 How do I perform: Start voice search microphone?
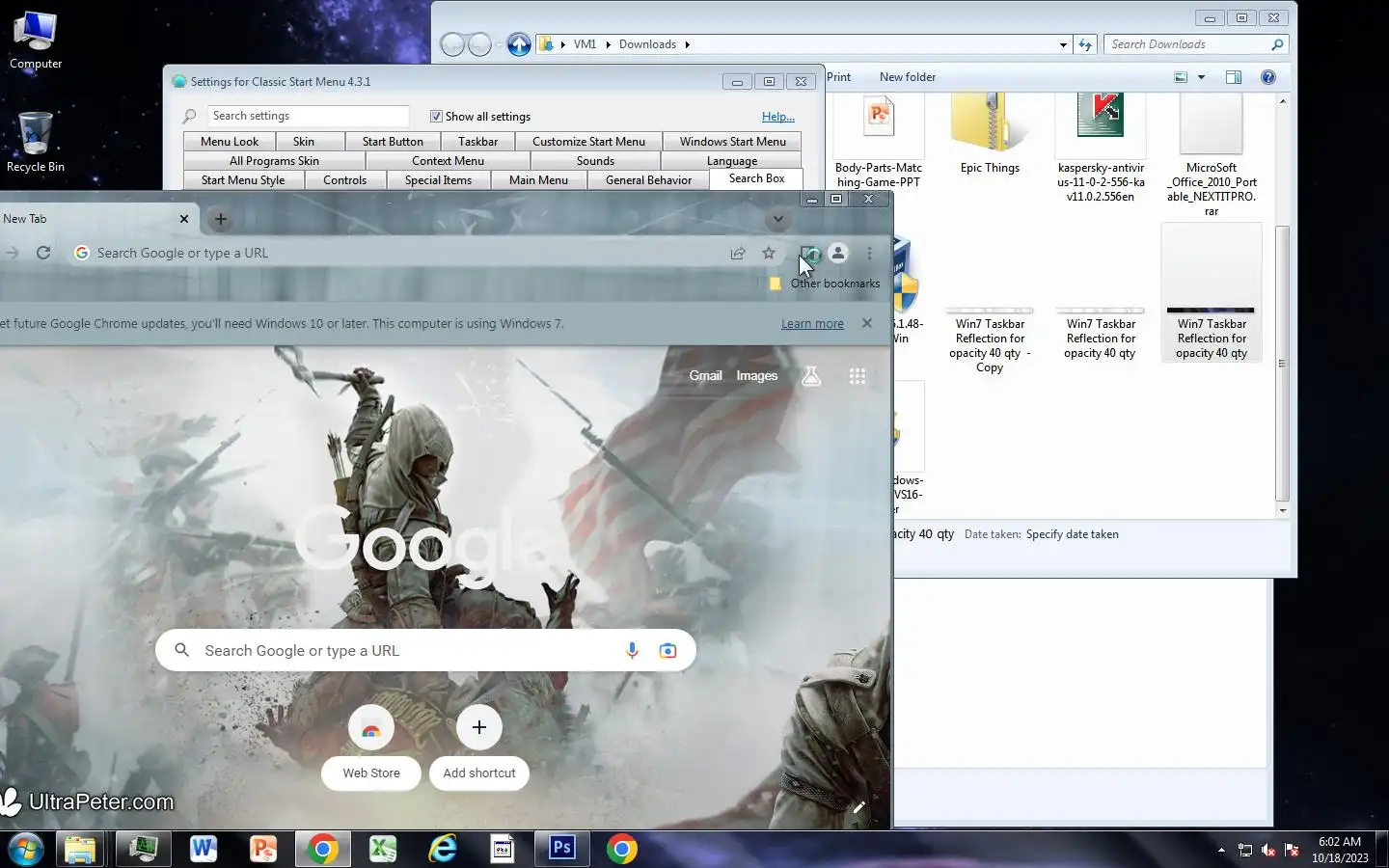[632, 651]
